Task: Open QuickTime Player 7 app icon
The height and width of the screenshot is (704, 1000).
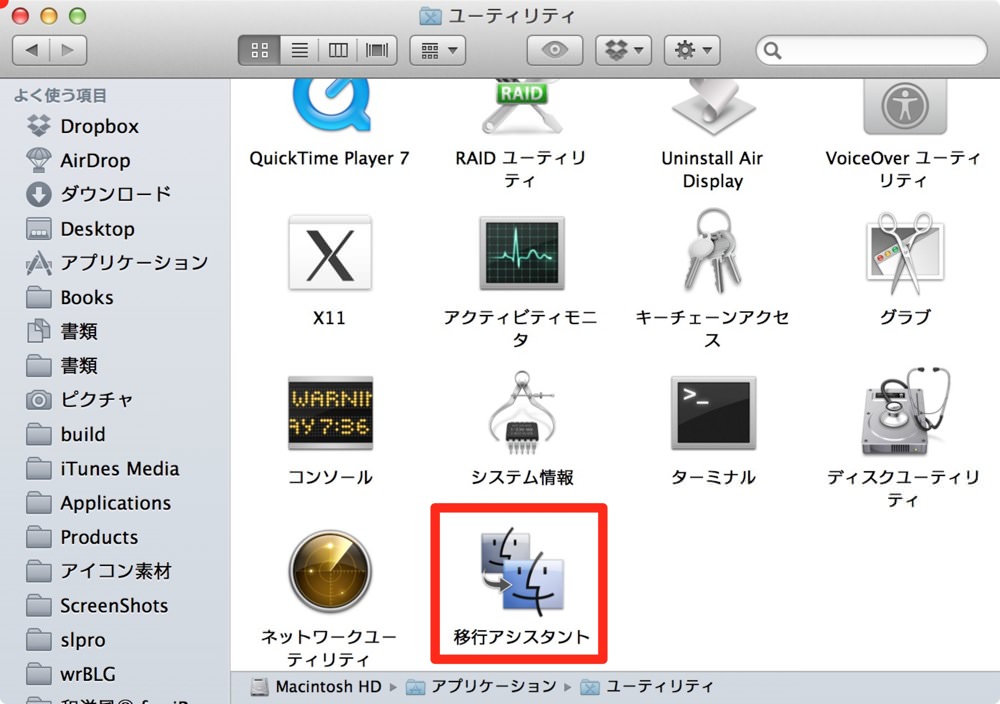Action: tap(330, 106)
